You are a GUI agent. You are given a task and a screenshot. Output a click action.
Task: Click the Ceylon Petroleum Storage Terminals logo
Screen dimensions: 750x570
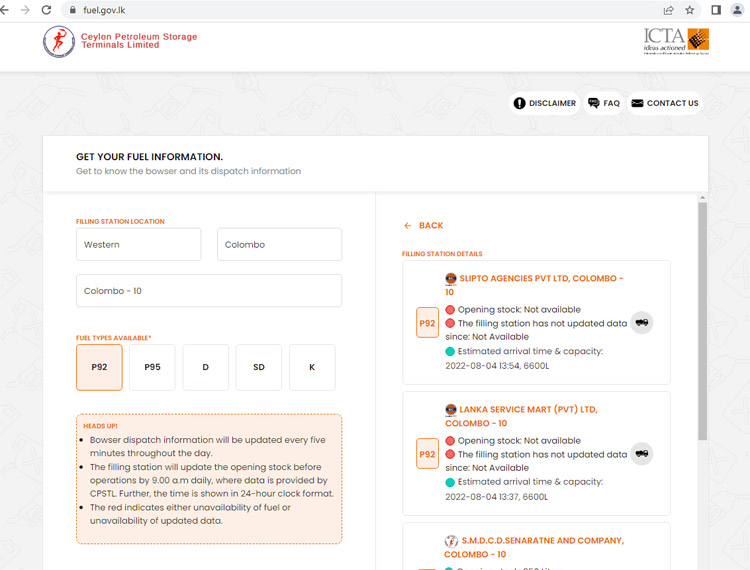click(x=59, y=42)
